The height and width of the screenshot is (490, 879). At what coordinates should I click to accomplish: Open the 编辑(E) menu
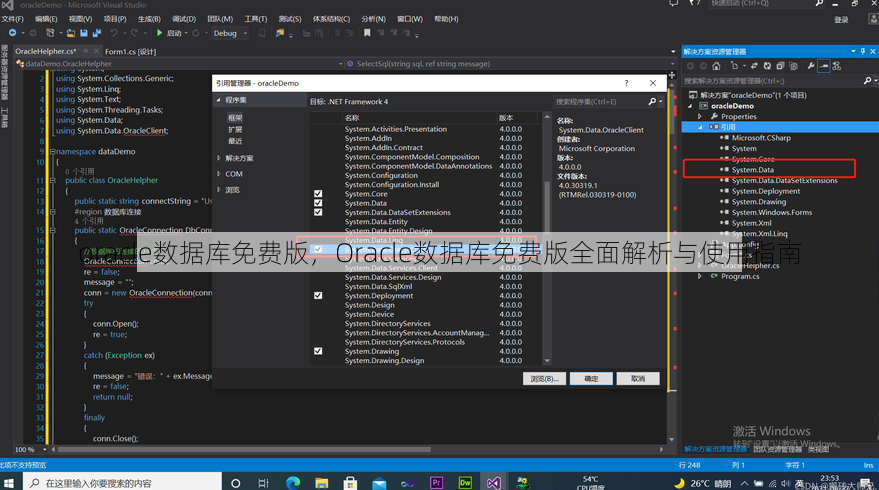[x=46, y=19]
